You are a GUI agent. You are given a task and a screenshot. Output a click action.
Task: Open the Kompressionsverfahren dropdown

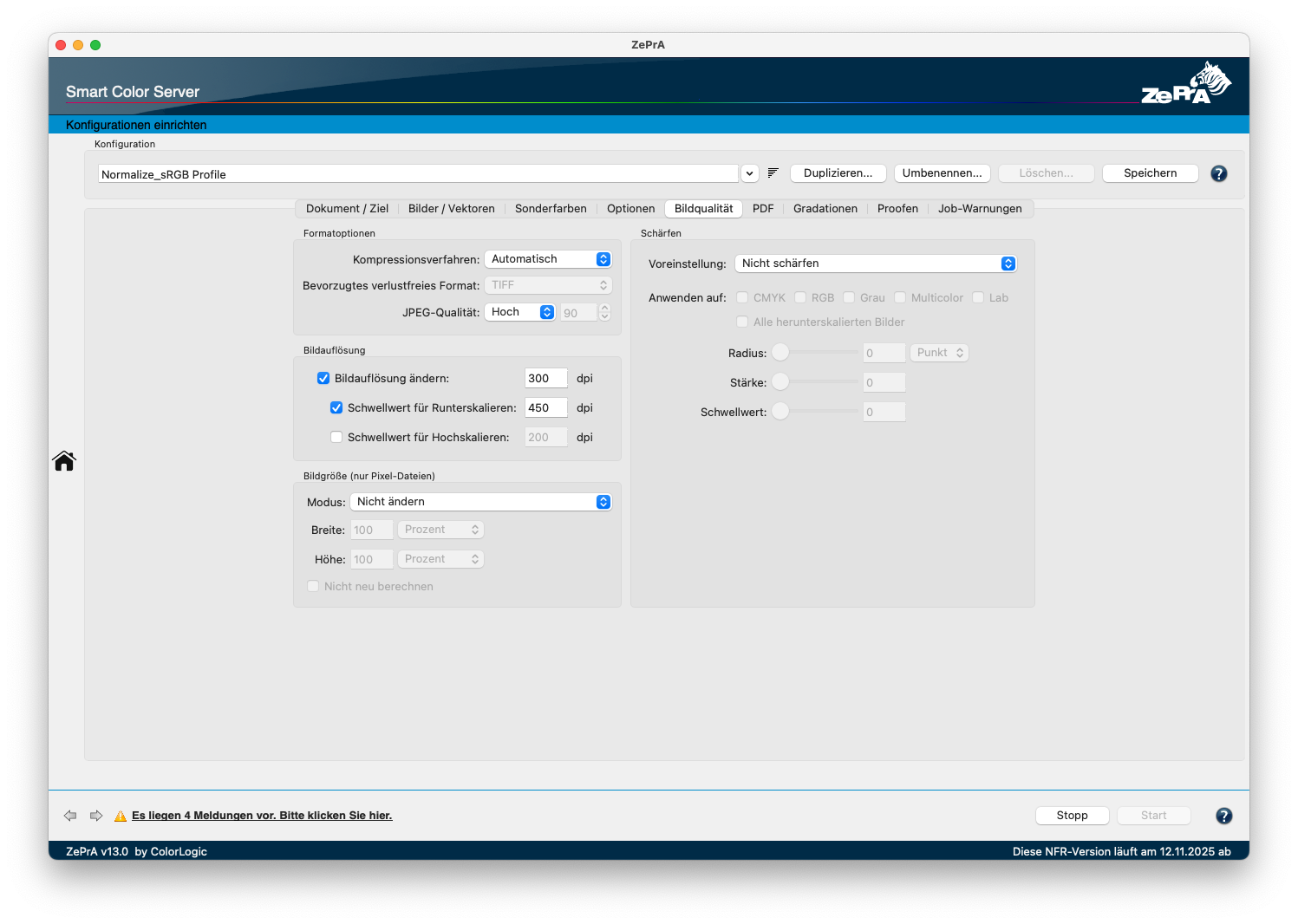pyautogui.click(x=548, y=259)
